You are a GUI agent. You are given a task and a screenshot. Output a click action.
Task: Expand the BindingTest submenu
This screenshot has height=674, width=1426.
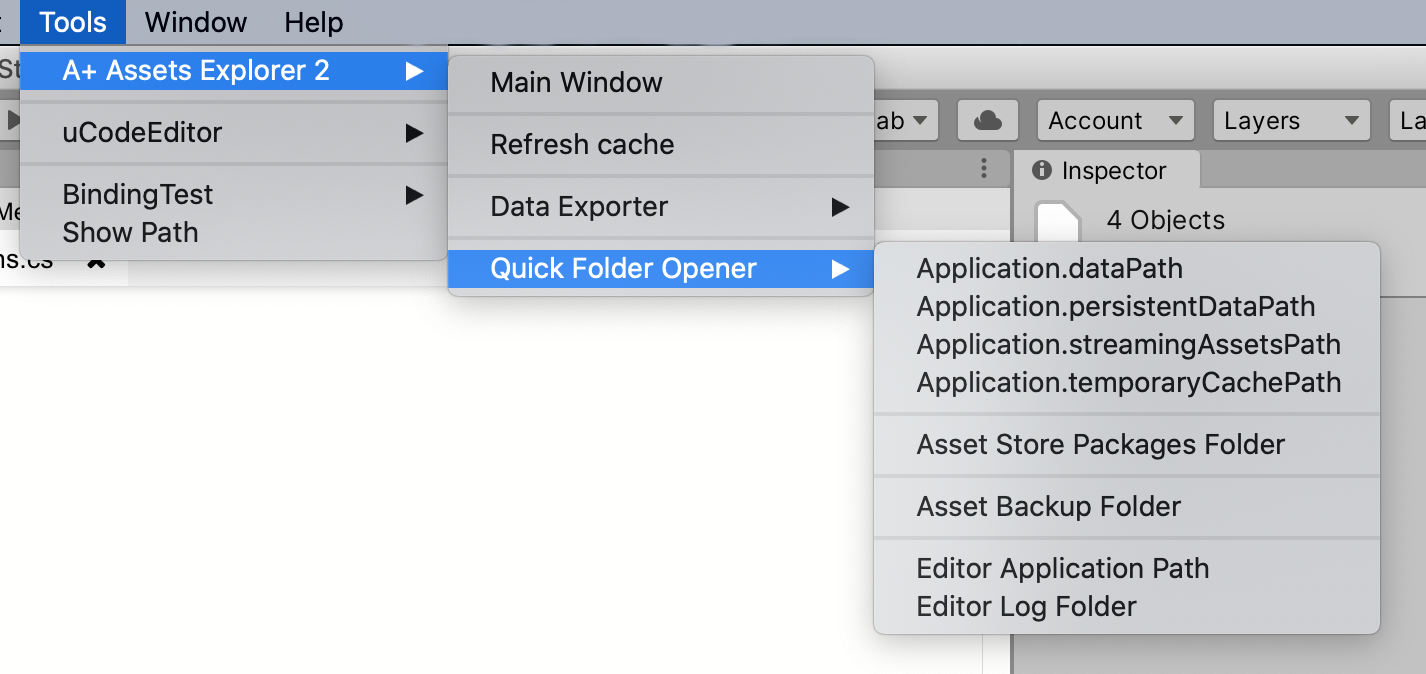234,195
